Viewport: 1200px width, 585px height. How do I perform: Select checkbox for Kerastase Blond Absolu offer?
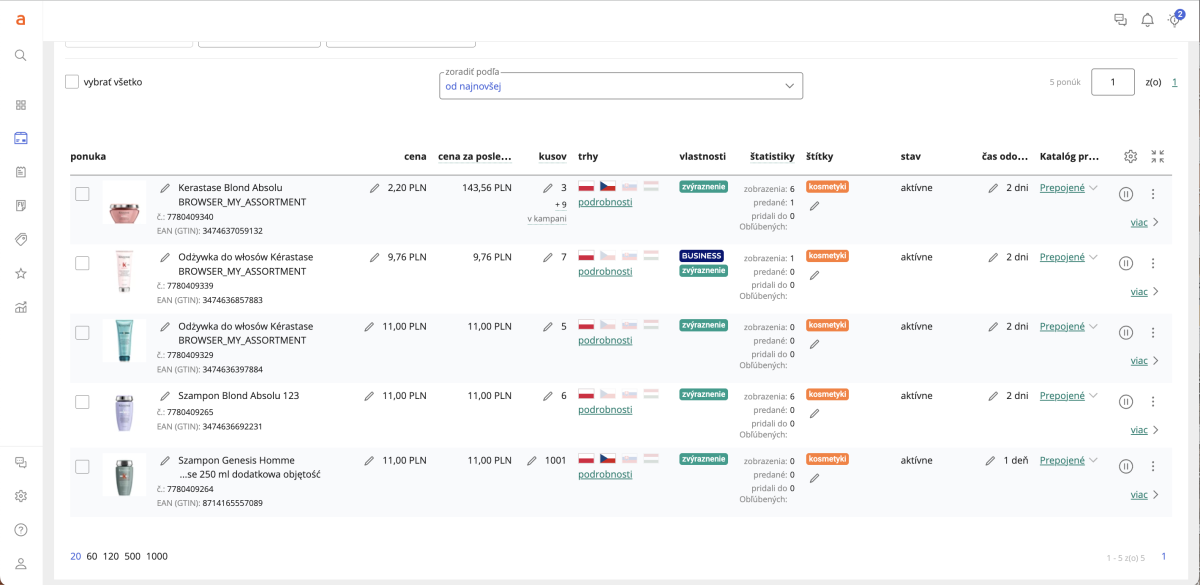point(83,194)
